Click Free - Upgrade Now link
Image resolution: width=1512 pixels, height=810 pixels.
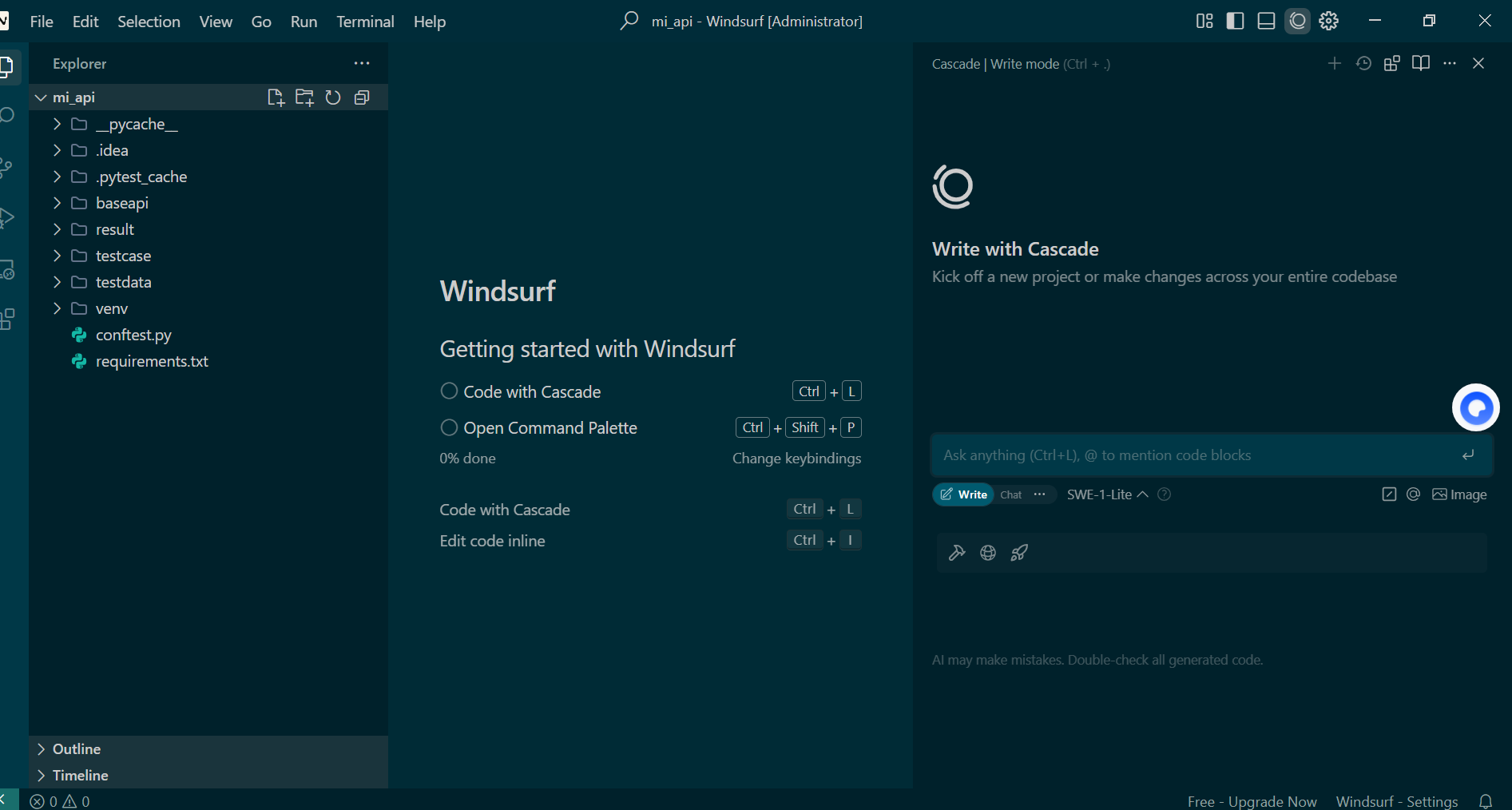pyautogui.click(x=1252, y=801)
